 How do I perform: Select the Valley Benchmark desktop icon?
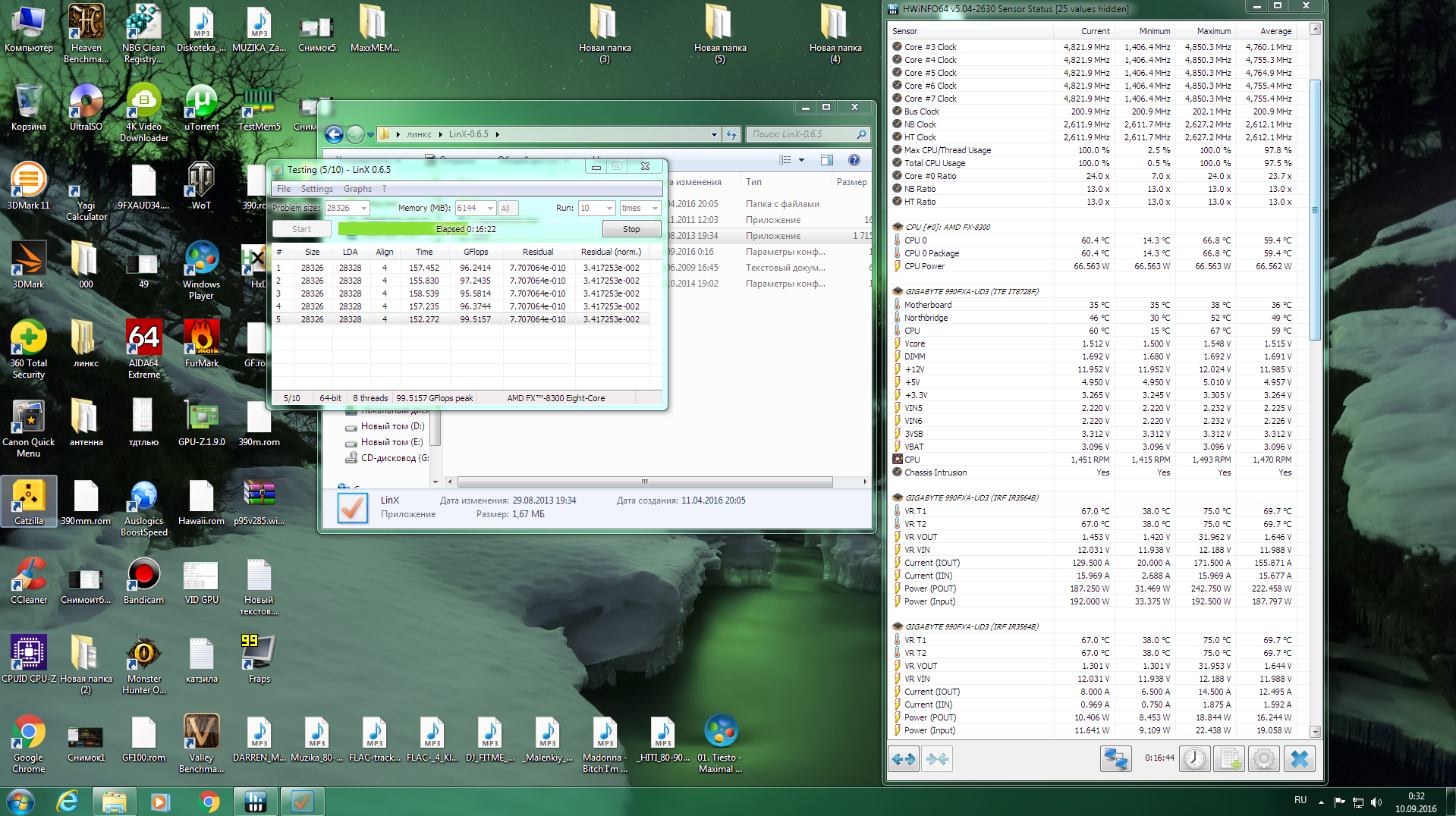(x=202, y=743)
